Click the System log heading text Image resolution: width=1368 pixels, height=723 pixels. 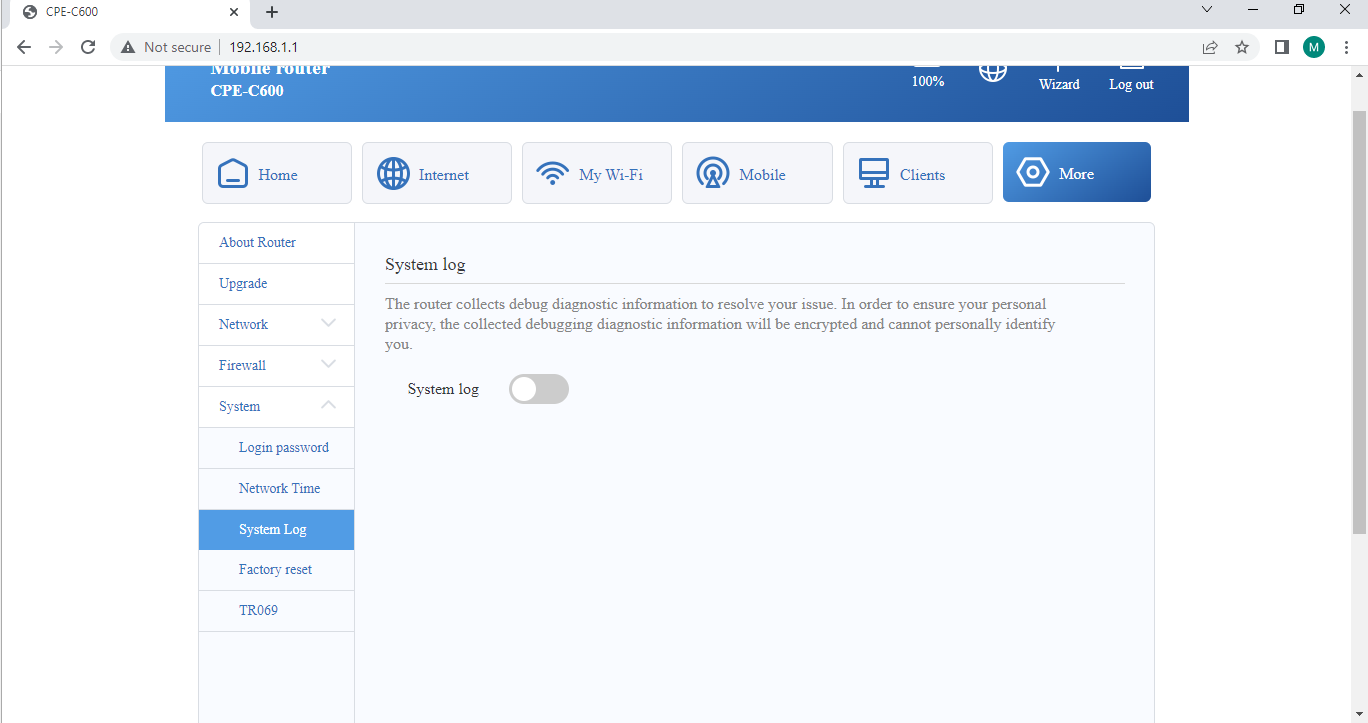click(425, 265)
